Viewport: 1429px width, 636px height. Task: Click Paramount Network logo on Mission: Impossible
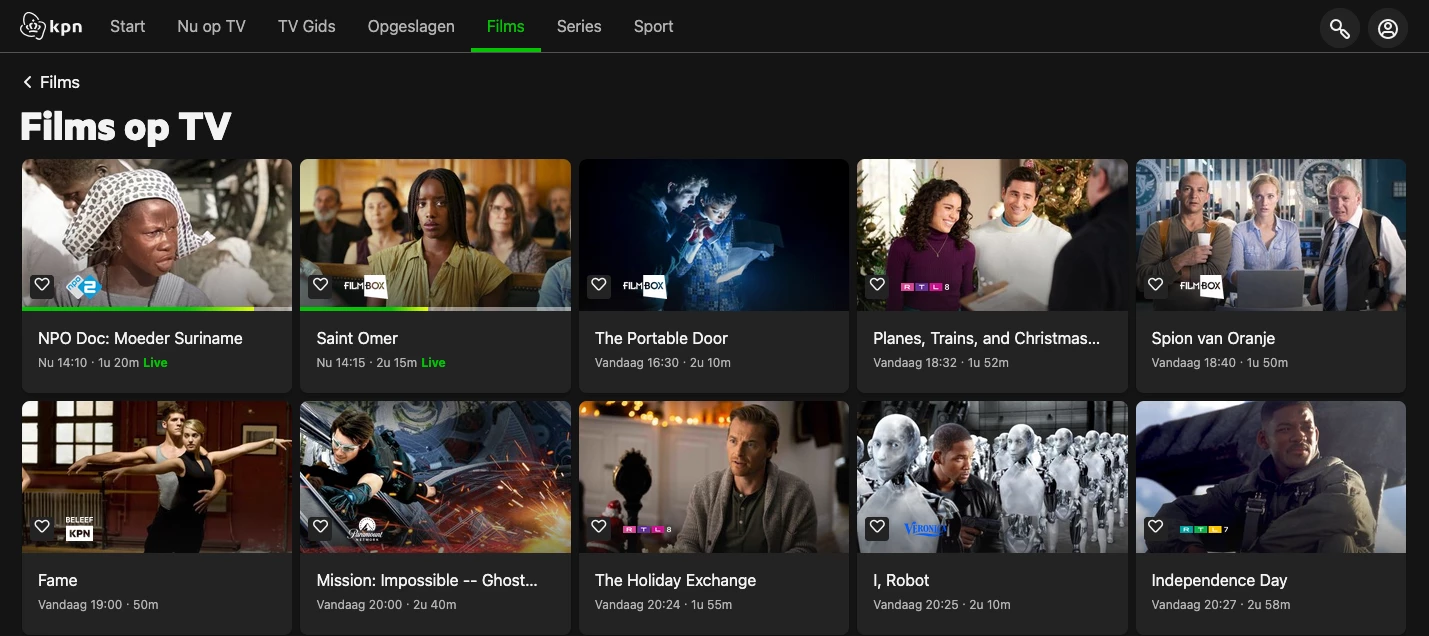coord(365,529)
